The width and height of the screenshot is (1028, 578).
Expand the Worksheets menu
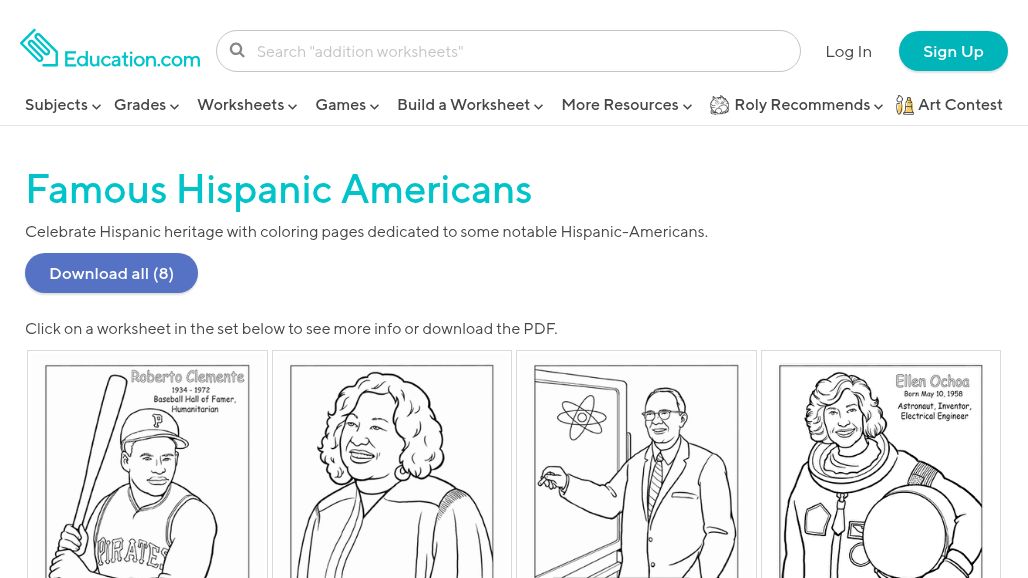click(246, 105)
